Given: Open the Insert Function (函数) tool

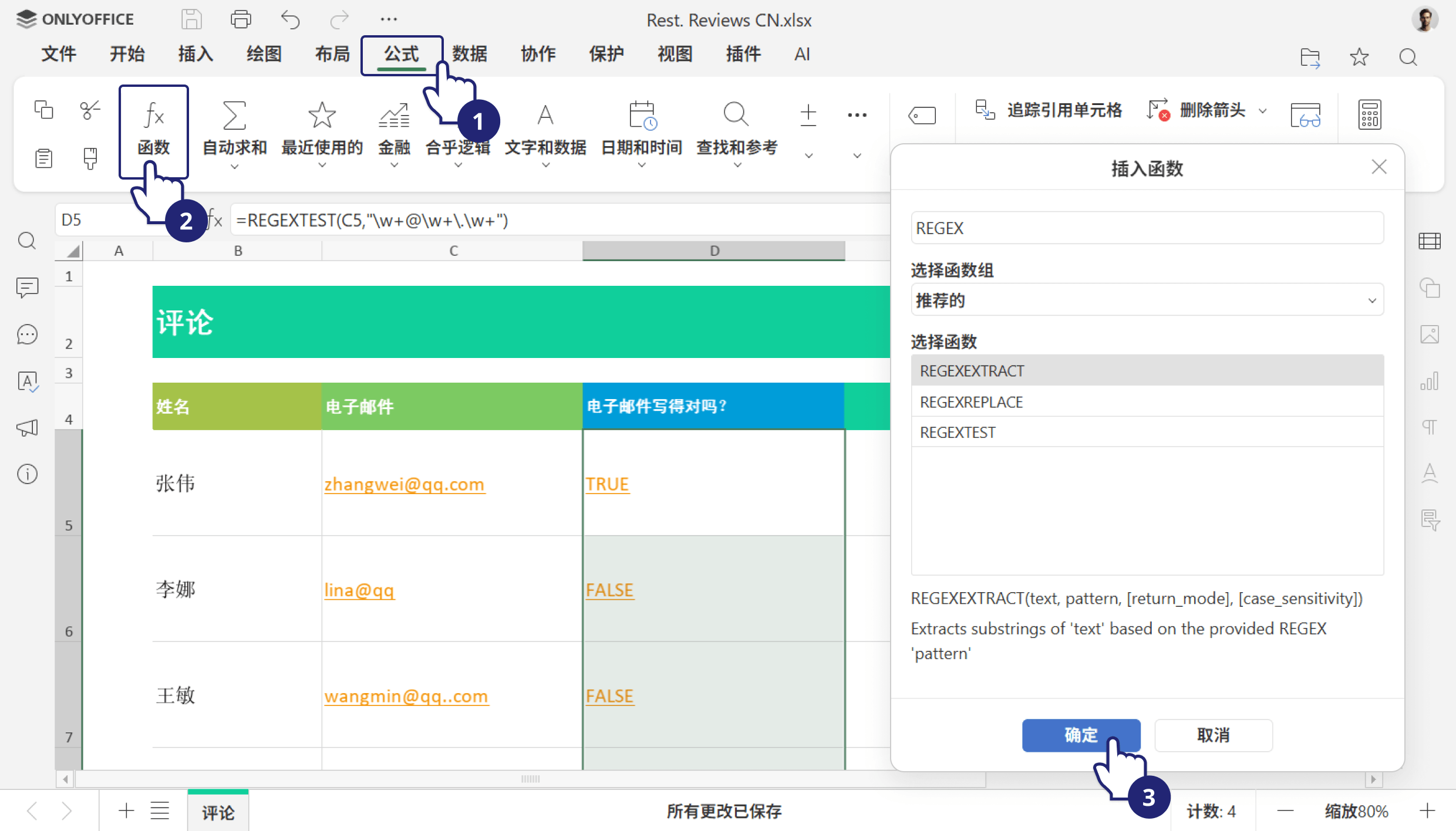Looking at the screenshot, I should 153,130.
